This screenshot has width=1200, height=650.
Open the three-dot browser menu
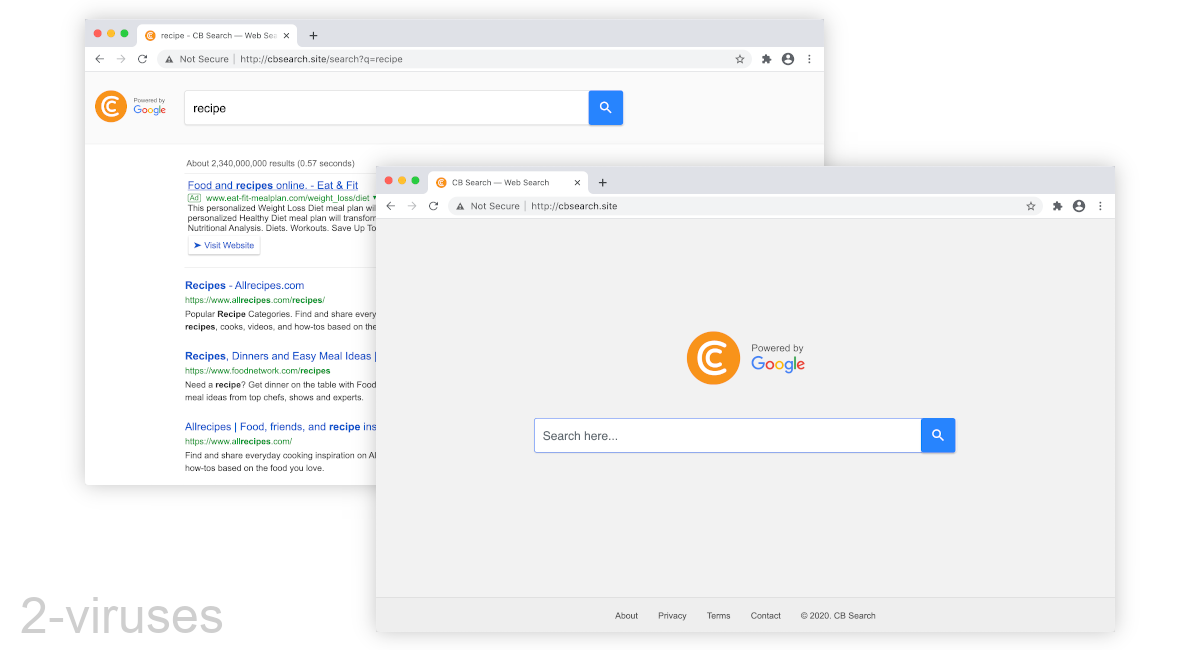pyautogui.click(x=1100, y=205)
